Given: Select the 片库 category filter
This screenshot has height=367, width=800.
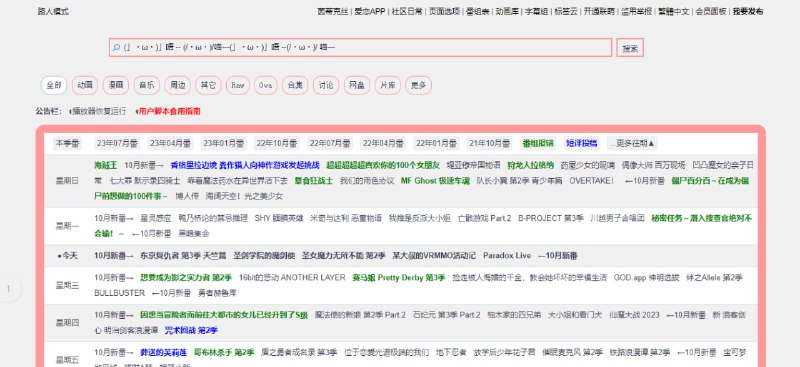Looking at the screenshot, I should pyautogui.click(x=388, y=85).
